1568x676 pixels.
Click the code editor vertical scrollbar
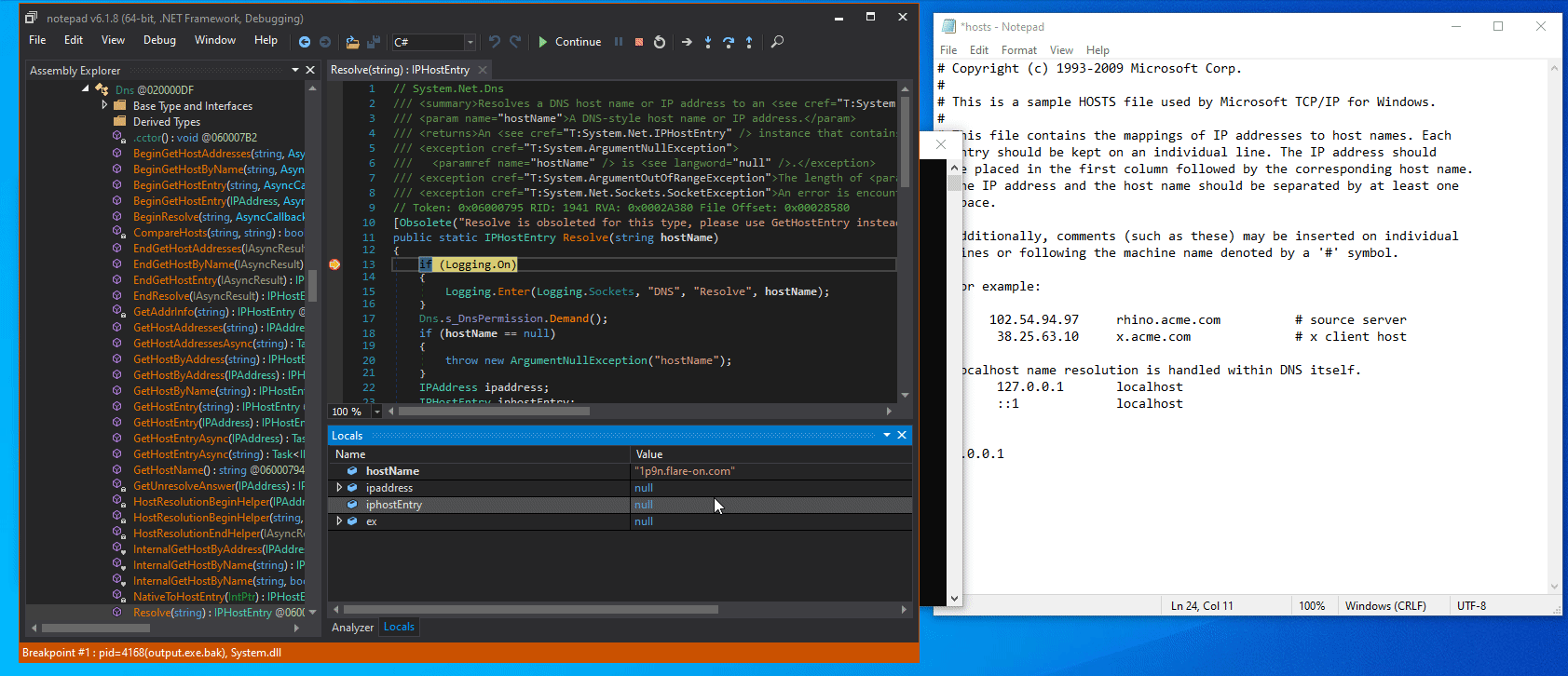point(905,242)
